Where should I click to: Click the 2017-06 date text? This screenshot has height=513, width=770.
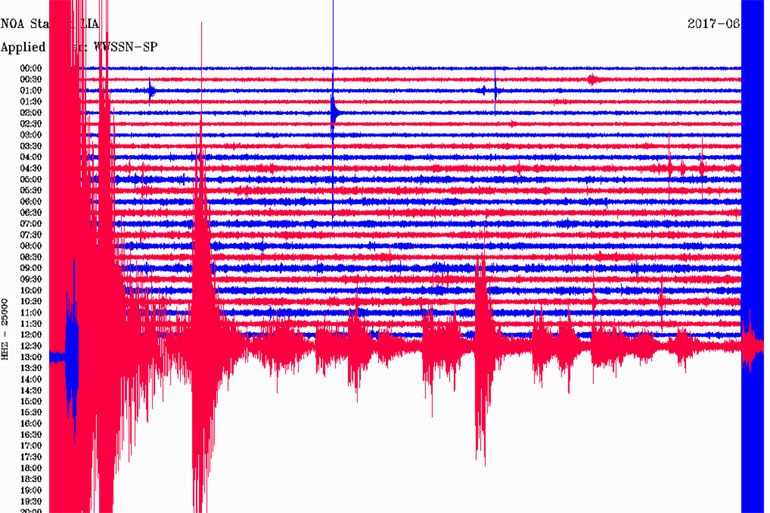point(713,24)
